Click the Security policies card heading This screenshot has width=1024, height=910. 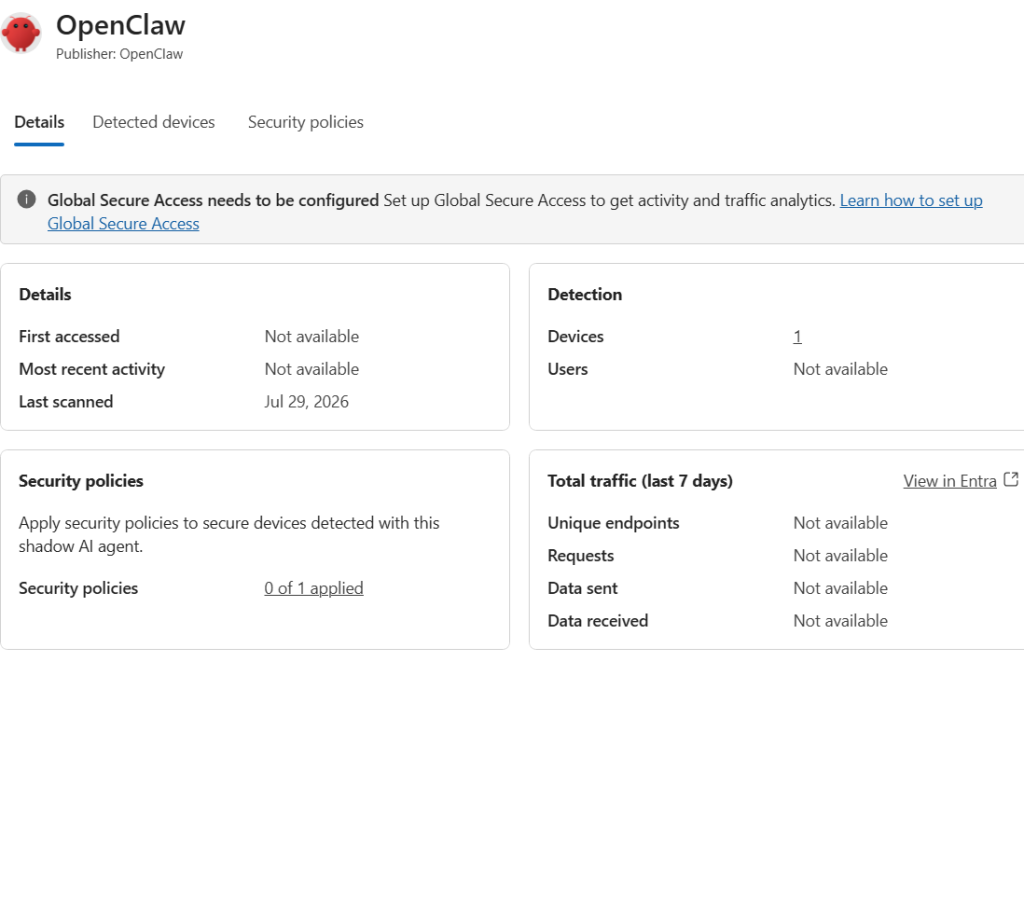(81, 481)
